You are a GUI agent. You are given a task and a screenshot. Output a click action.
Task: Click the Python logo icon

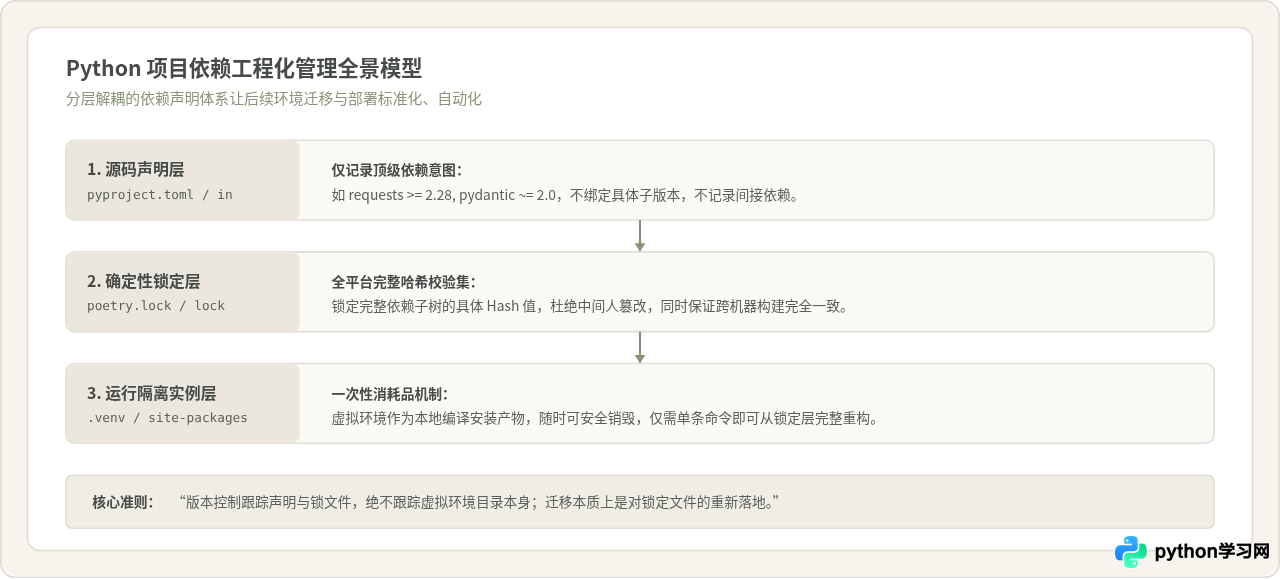click(1131, 552)
